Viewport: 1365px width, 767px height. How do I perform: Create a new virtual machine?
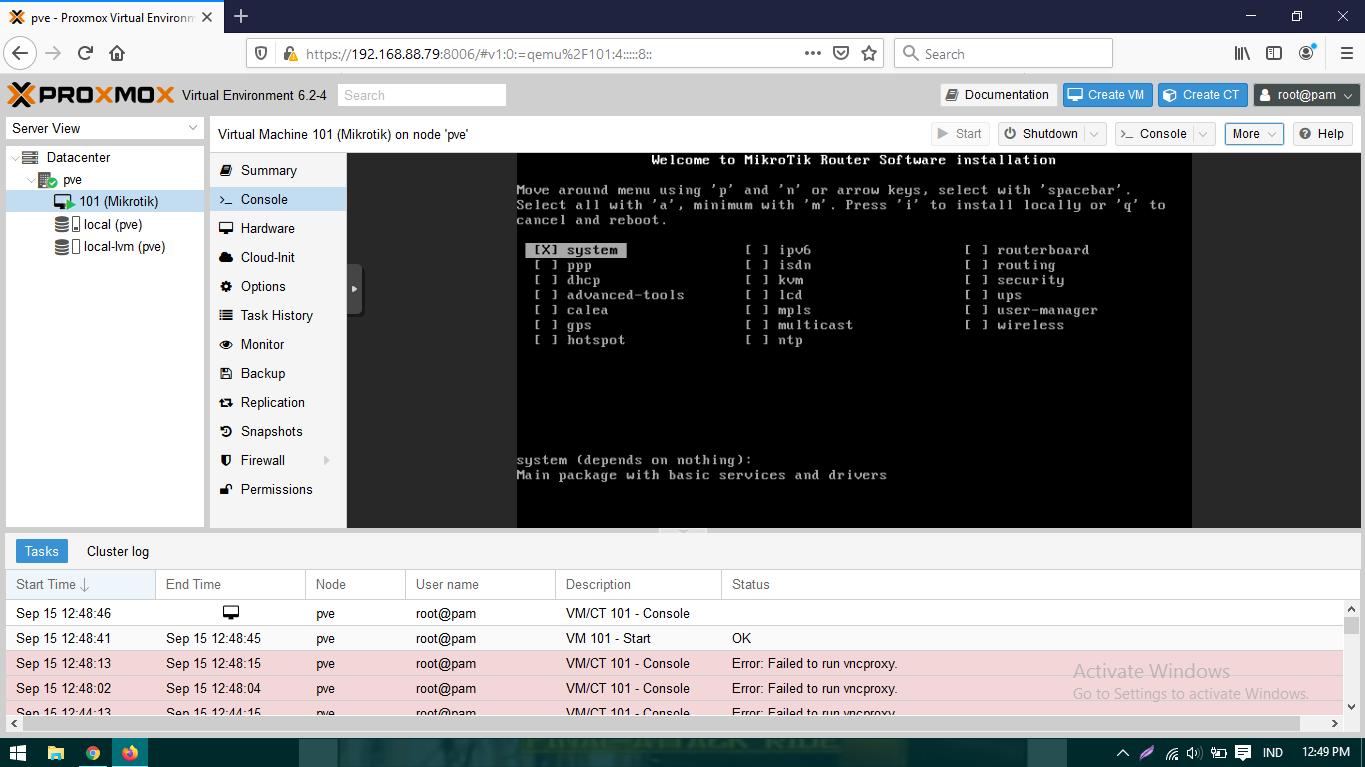click(1107, 94)
